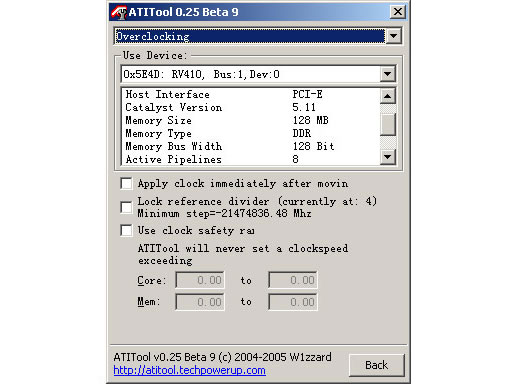This screenshot has width=513, height=385.
Task: Open the Use Device dropdown arrow
Action: pos(387,74)
